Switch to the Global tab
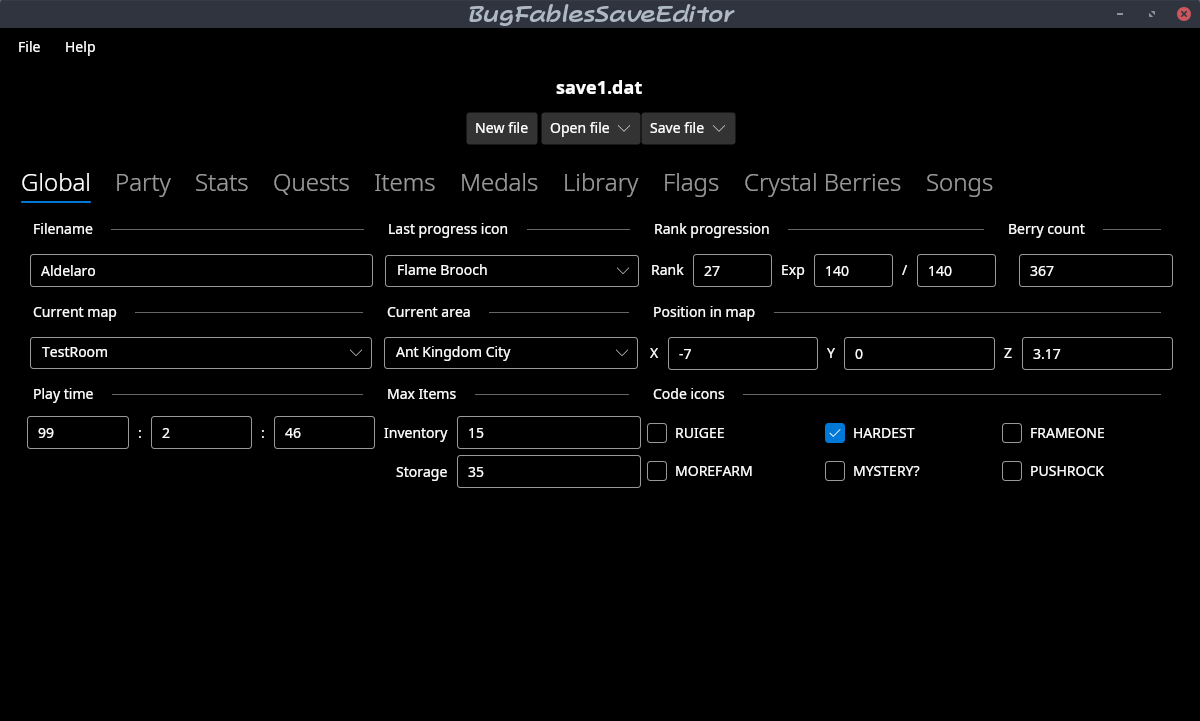Viewport: 1200px width, 721px height. click(x=56, y=183)
